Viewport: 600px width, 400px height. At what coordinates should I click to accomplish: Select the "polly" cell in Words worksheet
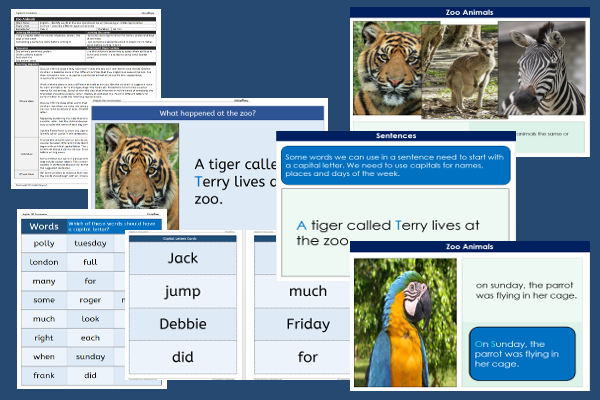pos(44,243)
